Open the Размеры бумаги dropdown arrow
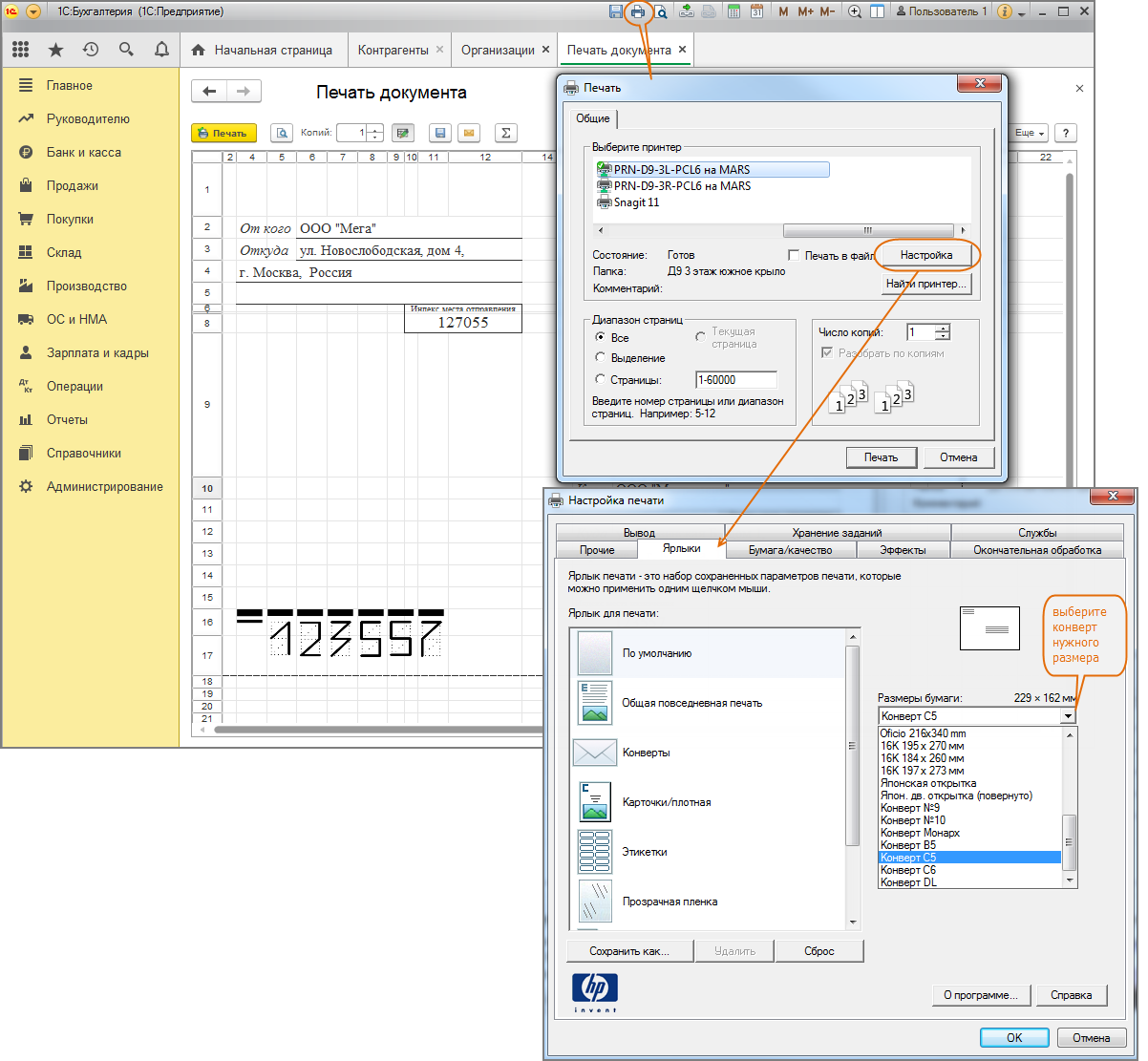This screenshot has width=1148, height=1061. 1069,716
